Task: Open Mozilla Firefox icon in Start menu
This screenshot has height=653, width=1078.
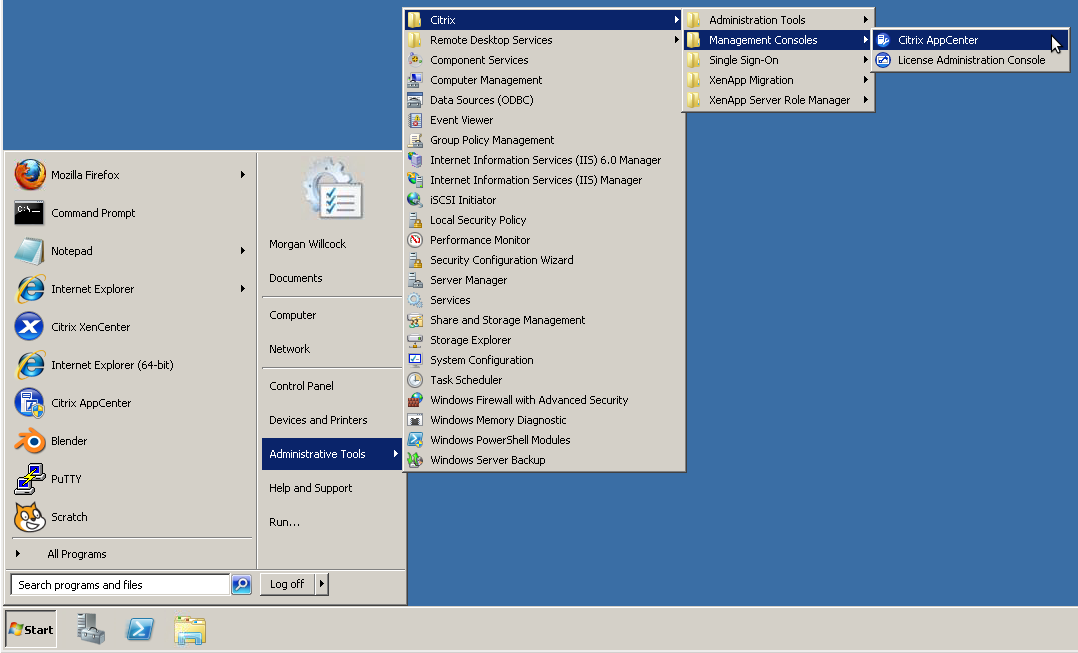Action: [x=30, y=175]
